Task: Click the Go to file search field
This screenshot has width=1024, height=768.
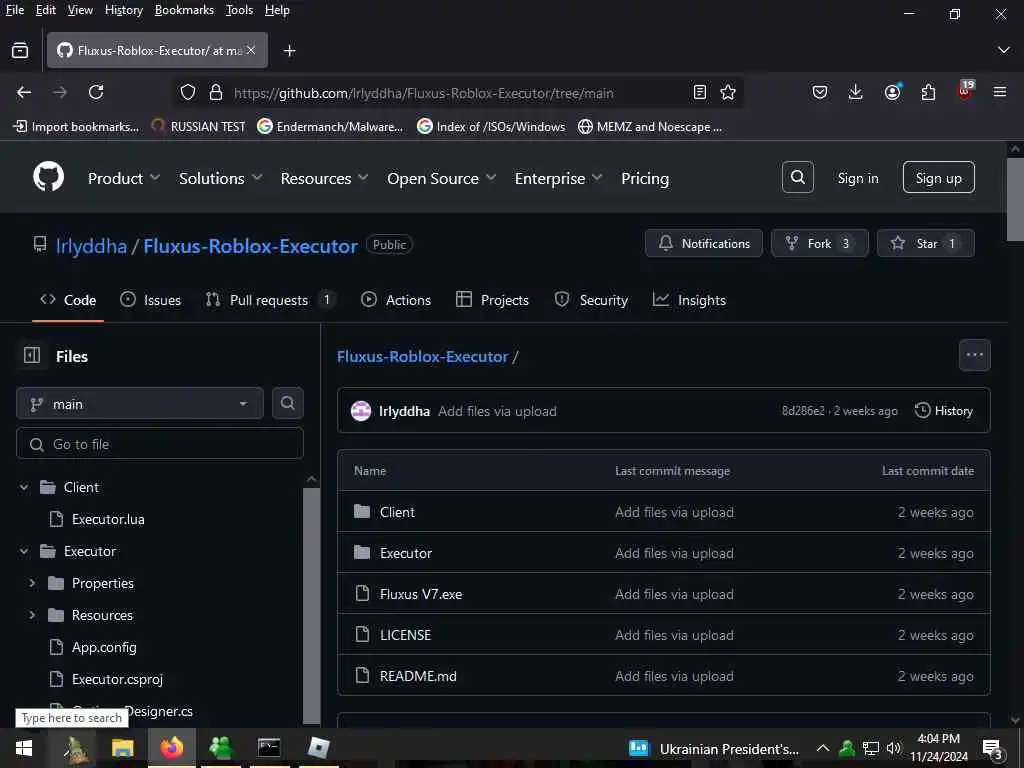Action: 159,443
